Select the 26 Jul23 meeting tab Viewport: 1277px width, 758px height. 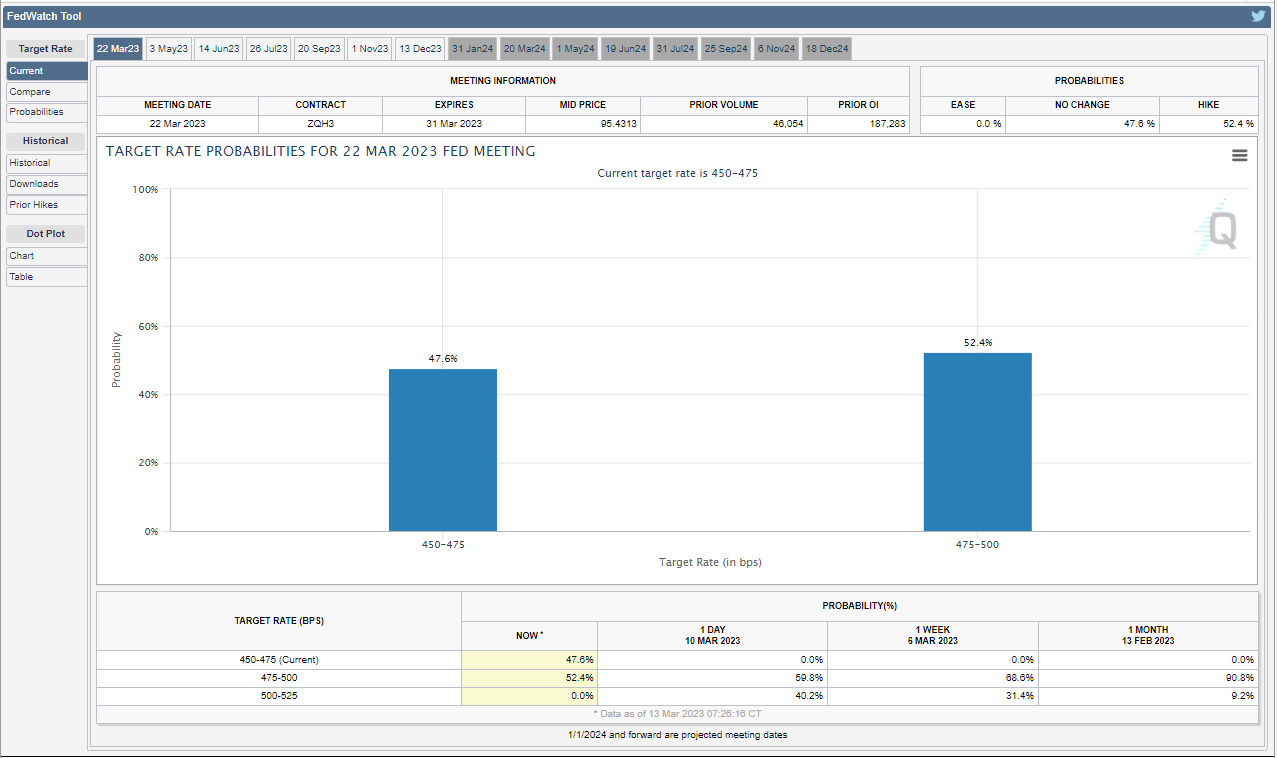269,48
